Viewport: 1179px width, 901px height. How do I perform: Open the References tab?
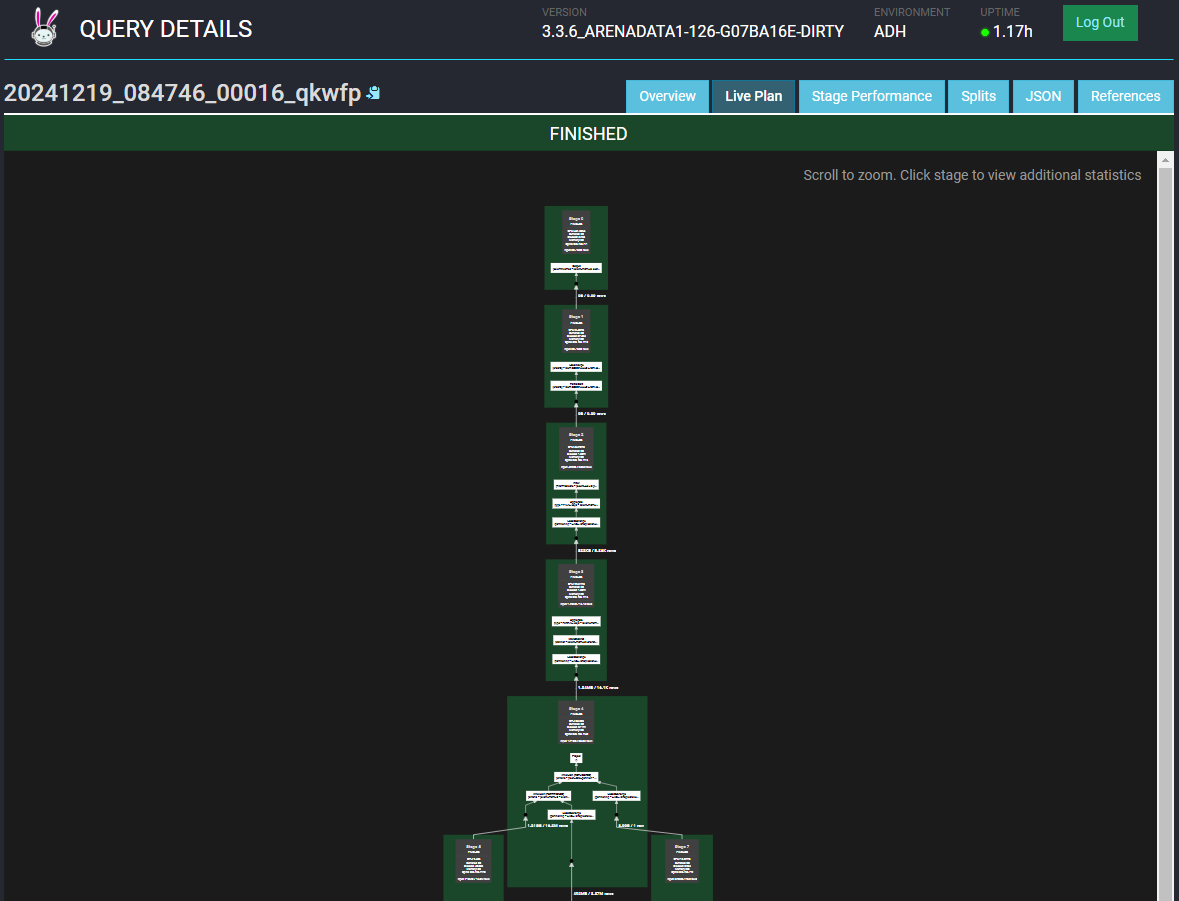tap(1125, 96)
